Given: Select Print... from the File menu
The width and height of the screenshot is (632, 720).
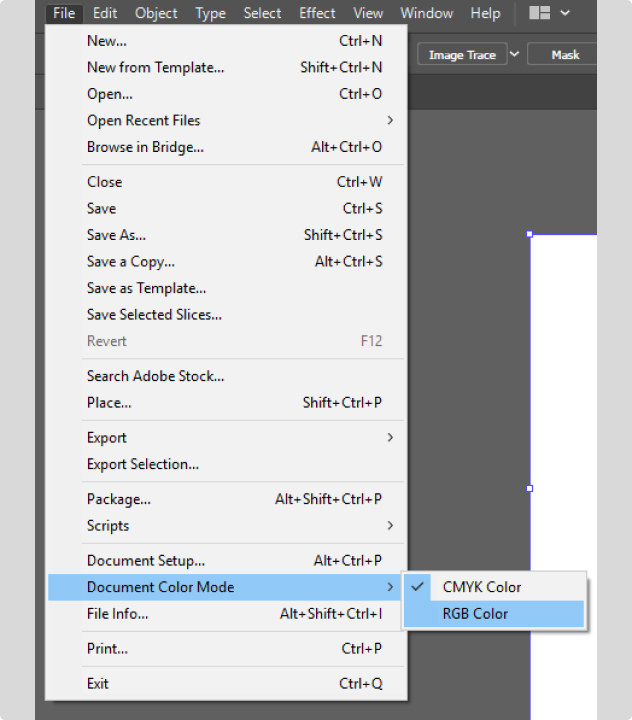Looking at the screenshot, I should coord(227,649).
